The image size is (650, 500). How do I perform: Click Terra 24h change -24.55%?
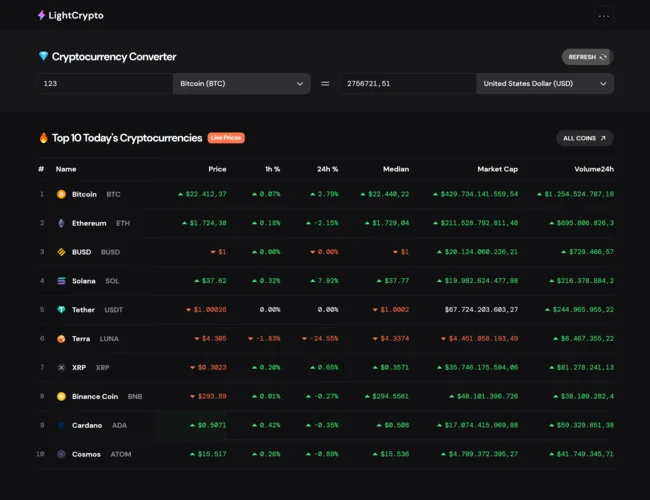click(x=324, y=339)
